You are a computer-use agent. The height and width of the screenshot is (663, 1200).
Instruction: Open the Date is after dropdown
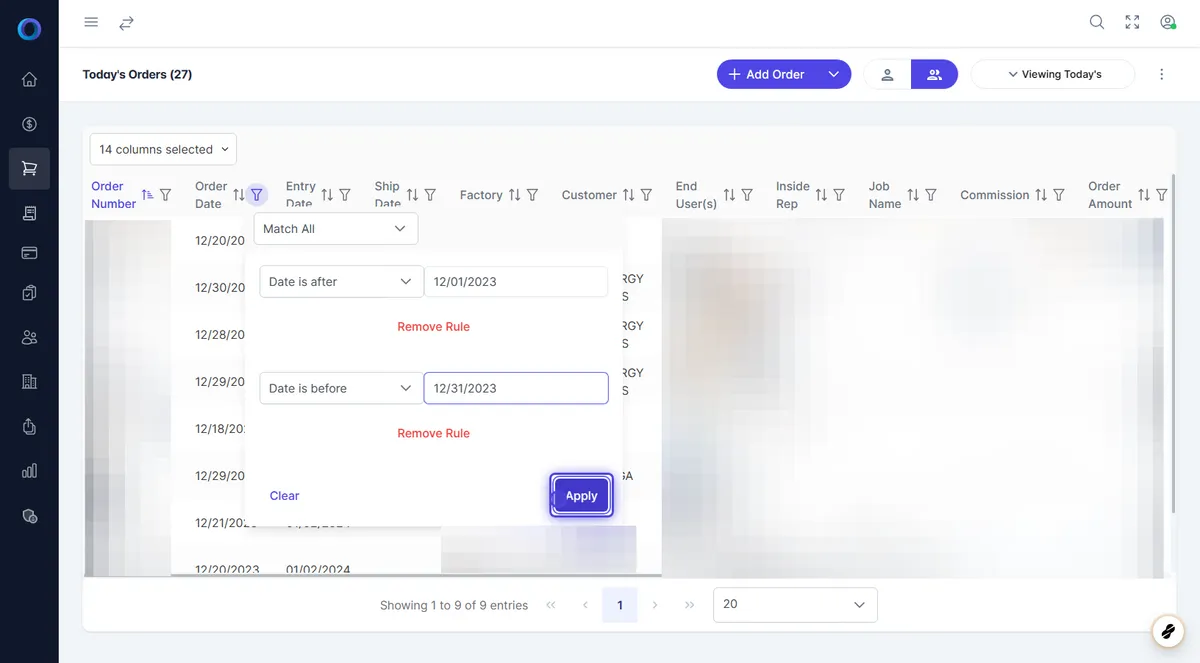click(x=341, y=282)
